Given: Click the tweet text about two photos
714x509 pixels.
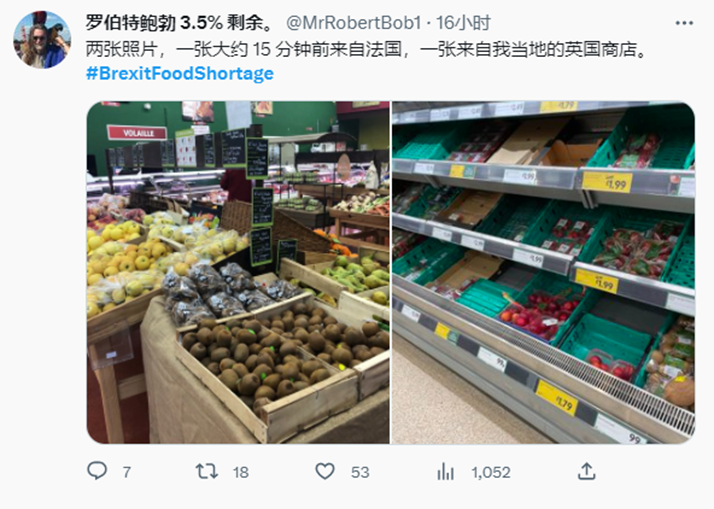Looking at the screenshot, I should [367, 49].
